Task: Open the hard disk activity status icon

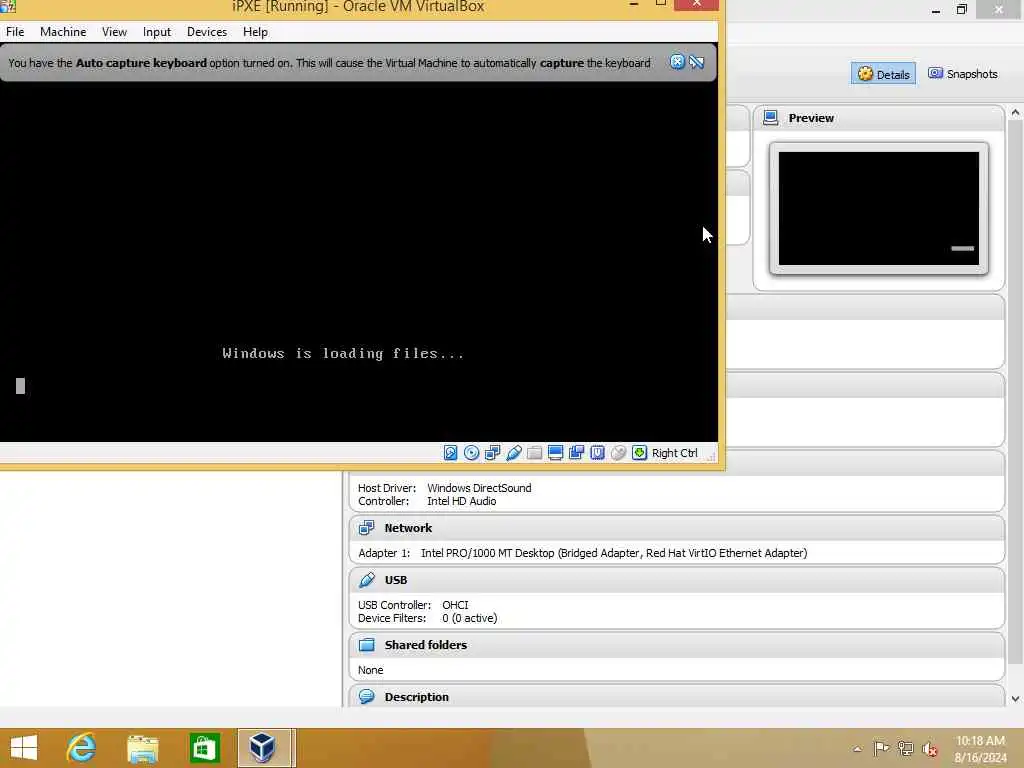Action: point(451,453)
